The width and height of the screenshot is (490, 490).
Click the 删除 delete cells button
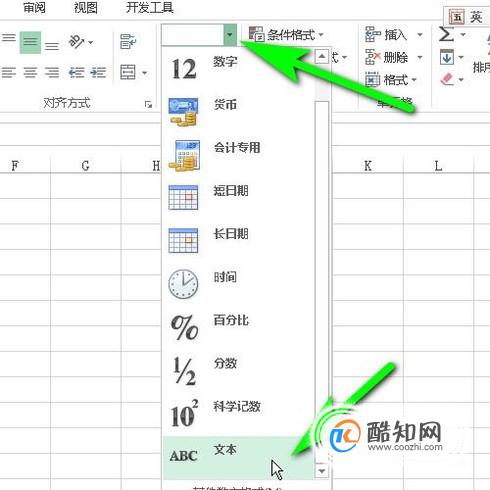point(387,57)
